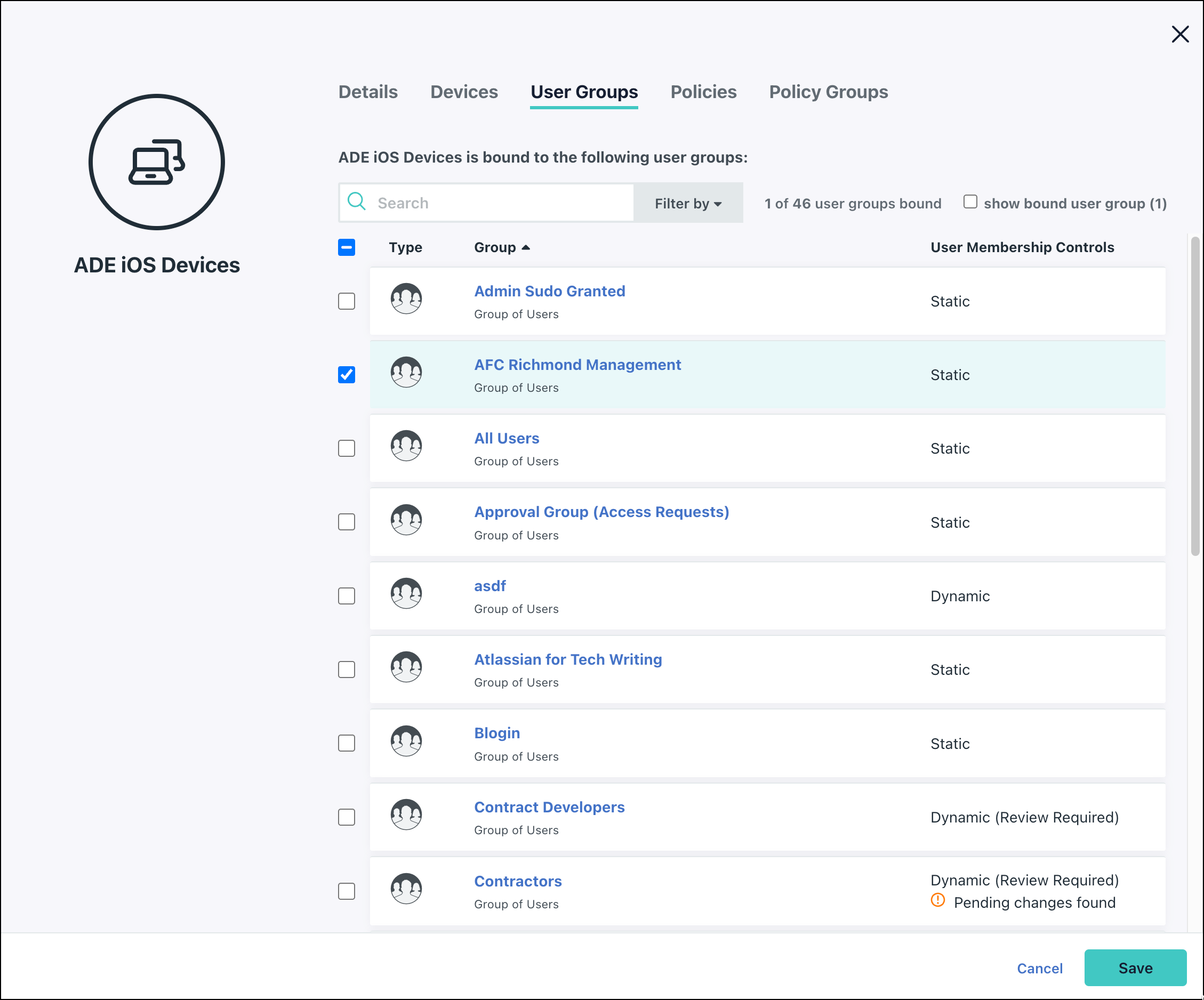Click the Contract Developers group icon
The height and width of the screenshot is (1000, 1204).
[x=406, y=815]
